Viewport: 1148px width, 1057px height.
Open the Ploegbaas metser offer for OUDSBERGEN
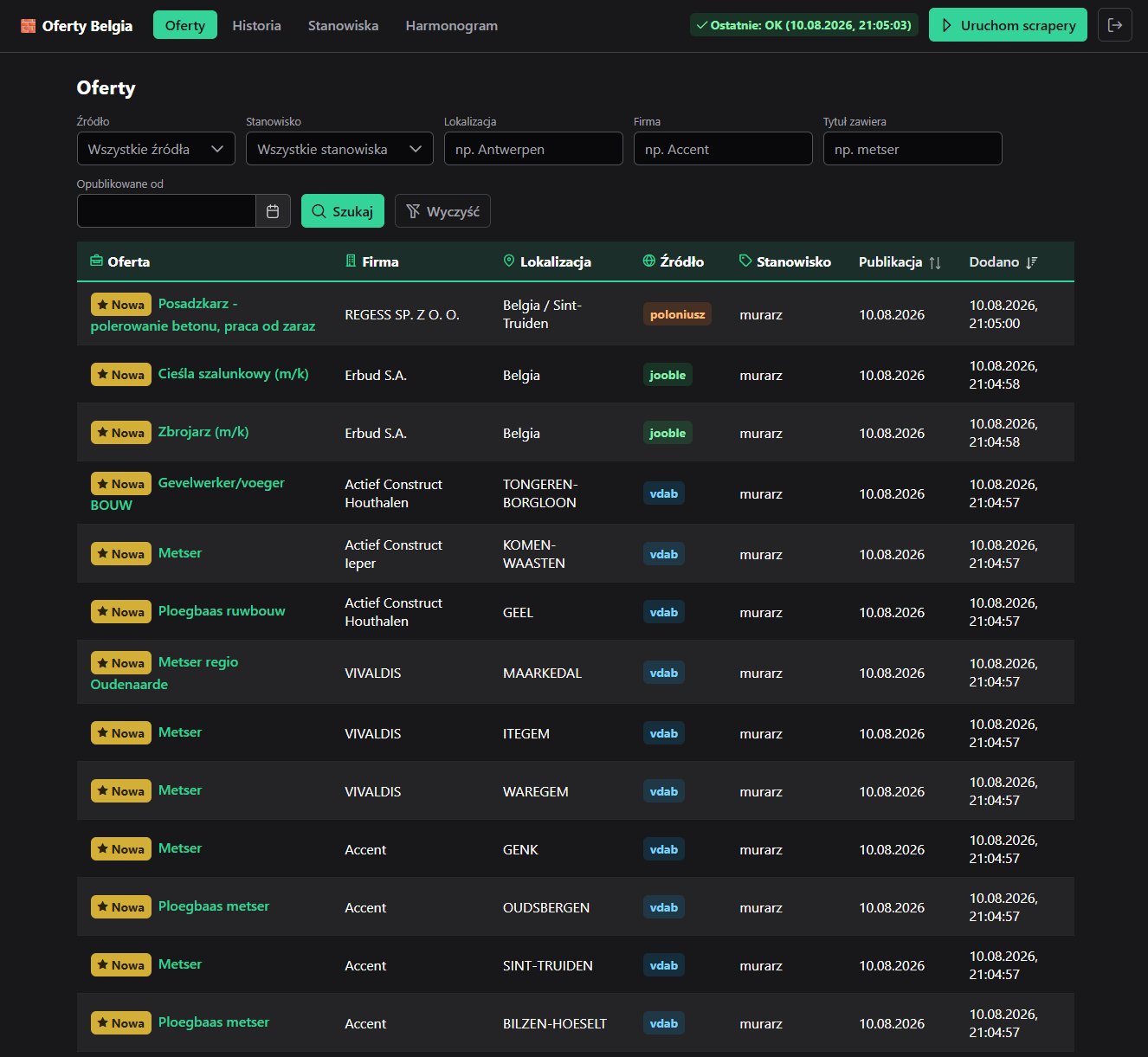[214, 906]
